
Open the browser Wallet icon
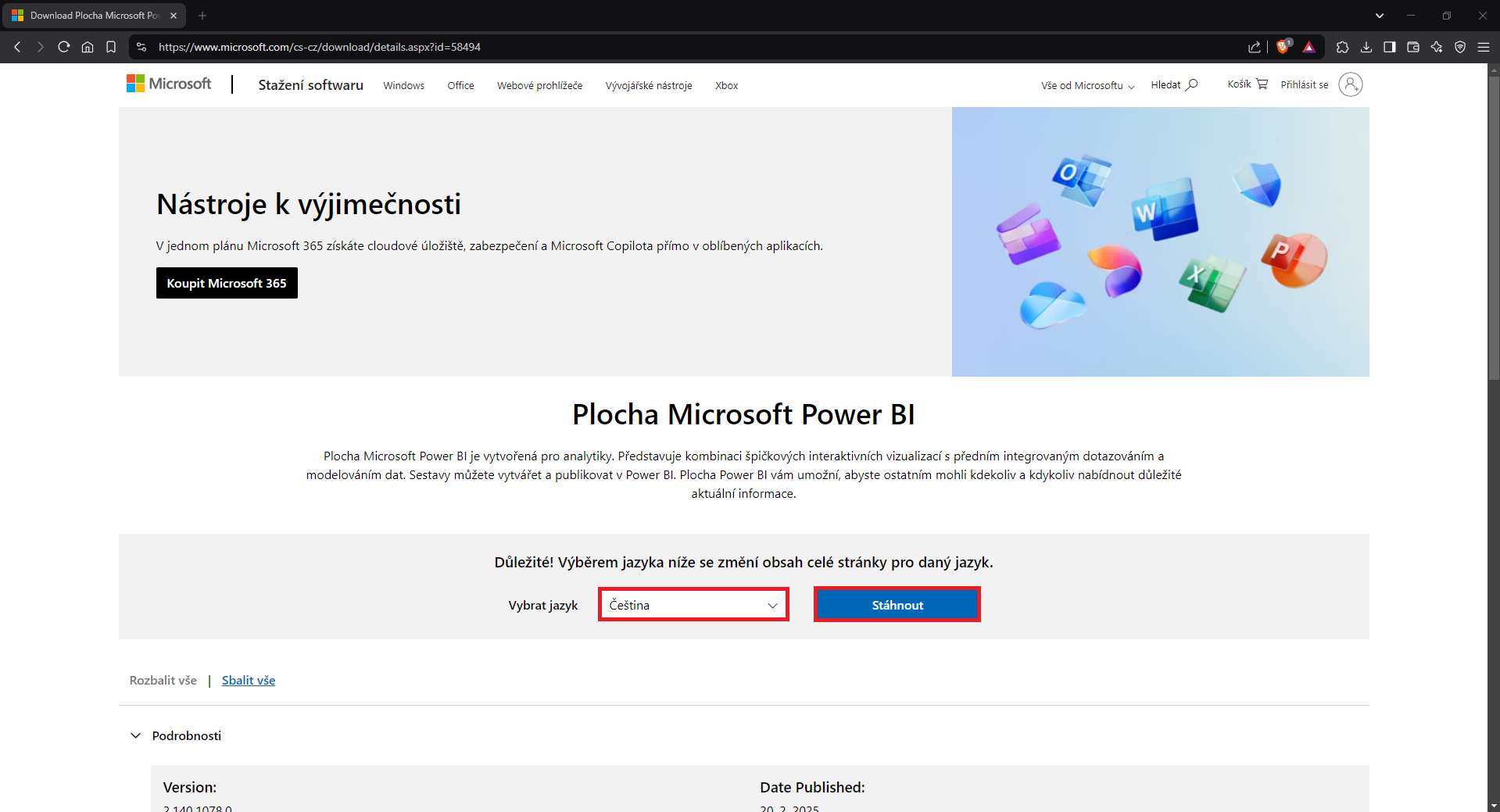[x=1413, y=47]
